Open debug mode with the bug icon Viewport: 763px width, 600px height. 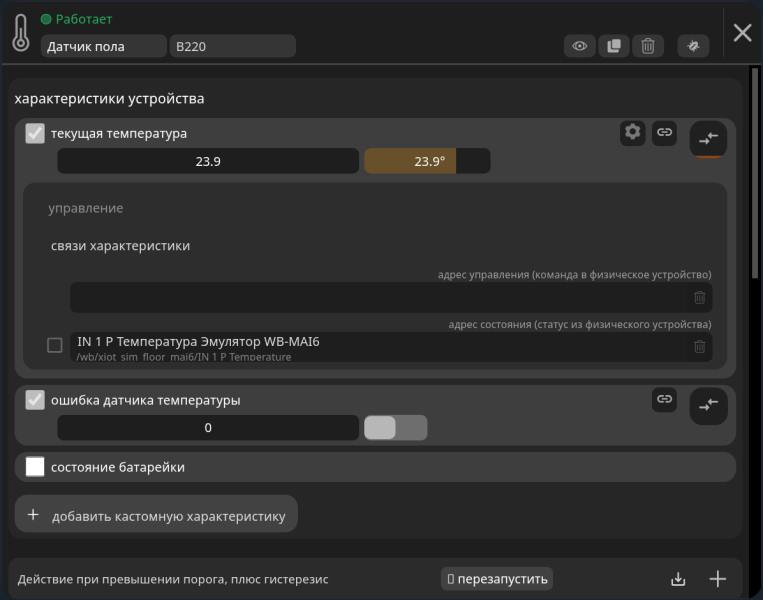point(693,46)
